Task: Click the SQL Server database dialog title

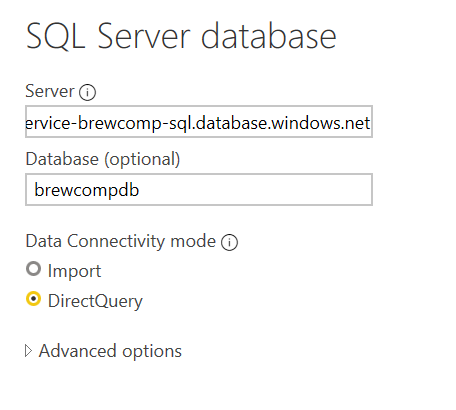Action: click(181, 36)
